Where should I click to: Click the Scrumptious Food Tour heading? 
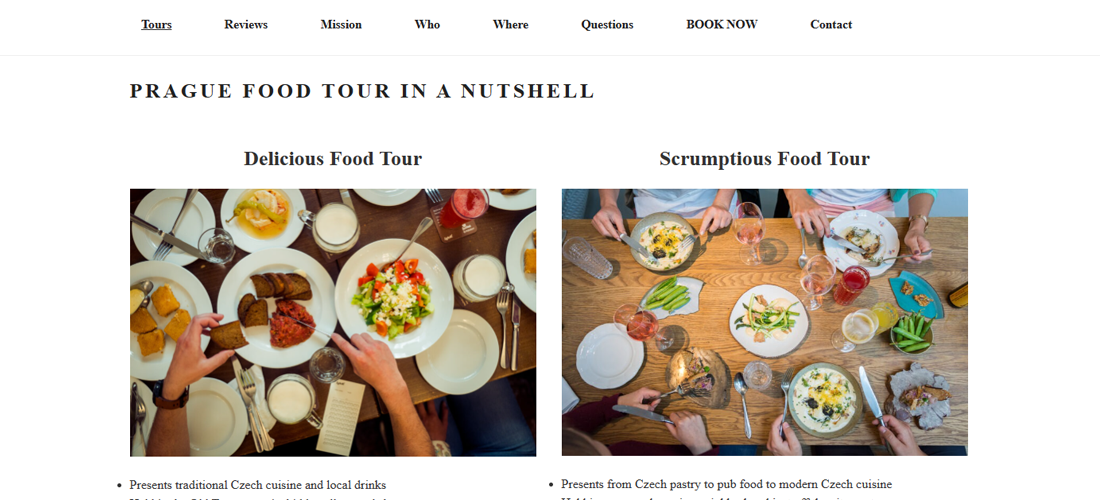pyautogui.click(x=764, y=159)
